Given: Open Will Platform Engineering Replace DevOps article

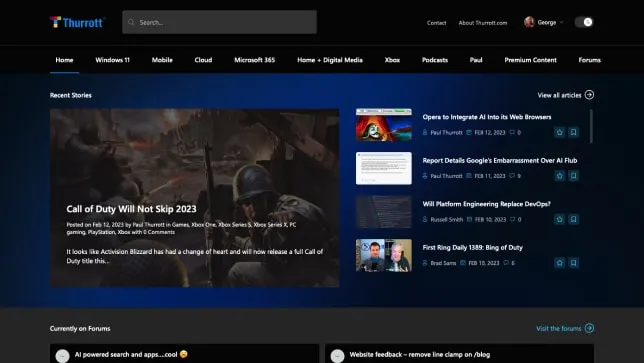Looking at the screenshot, I should (487, 204).
